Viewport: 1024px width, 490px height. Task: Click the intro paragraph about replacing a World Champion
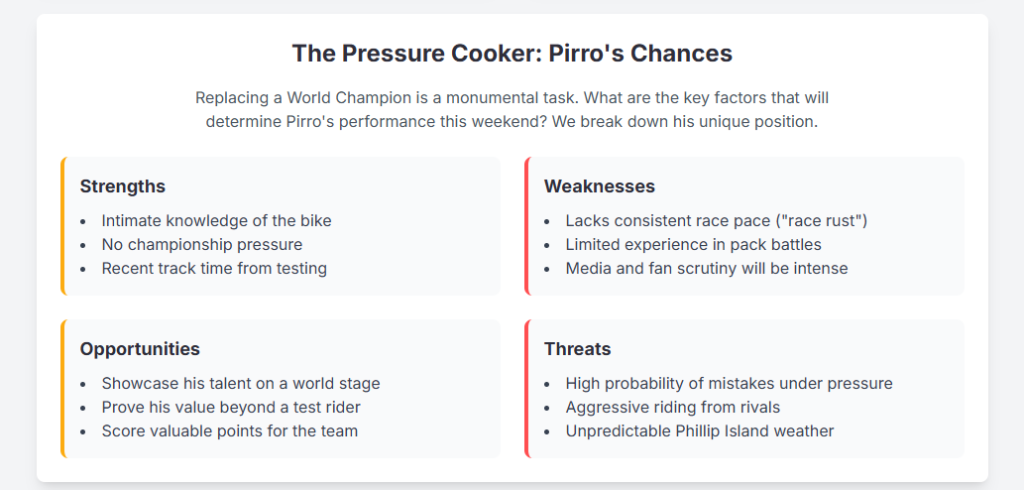(x=512, y=110)
